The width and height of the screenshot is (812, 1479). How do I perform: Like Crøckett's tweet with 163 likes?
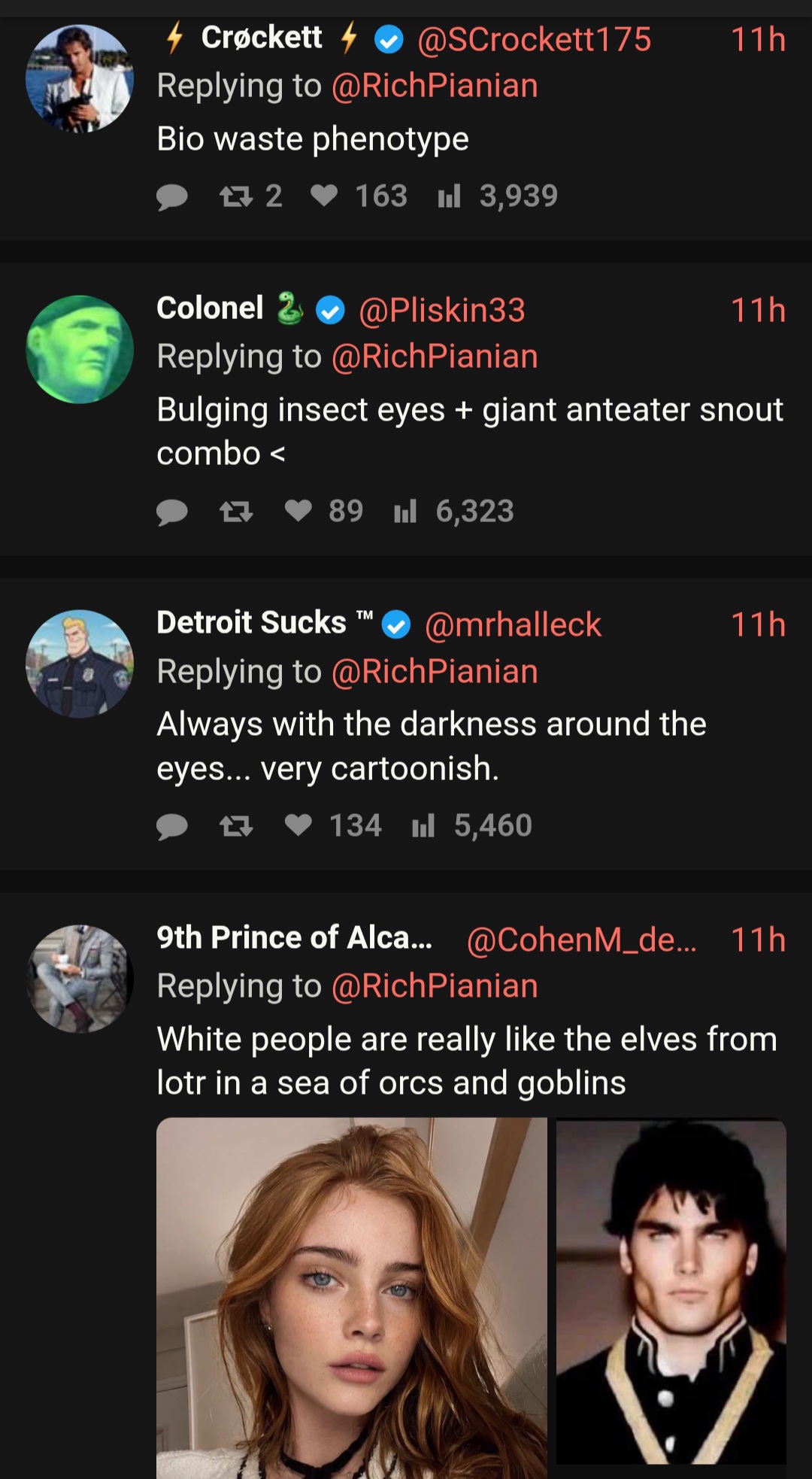pos(324,196)
